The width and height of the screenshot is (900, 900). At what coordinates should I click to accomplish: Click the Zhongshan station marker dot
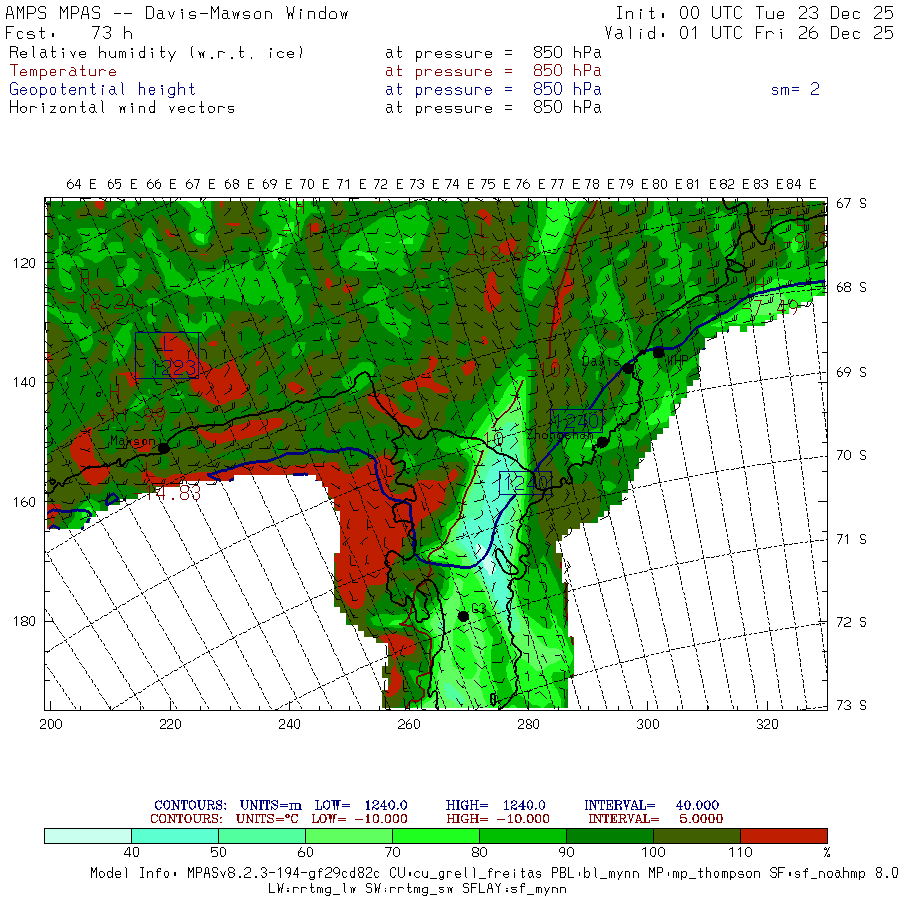(x=602, y=442)
